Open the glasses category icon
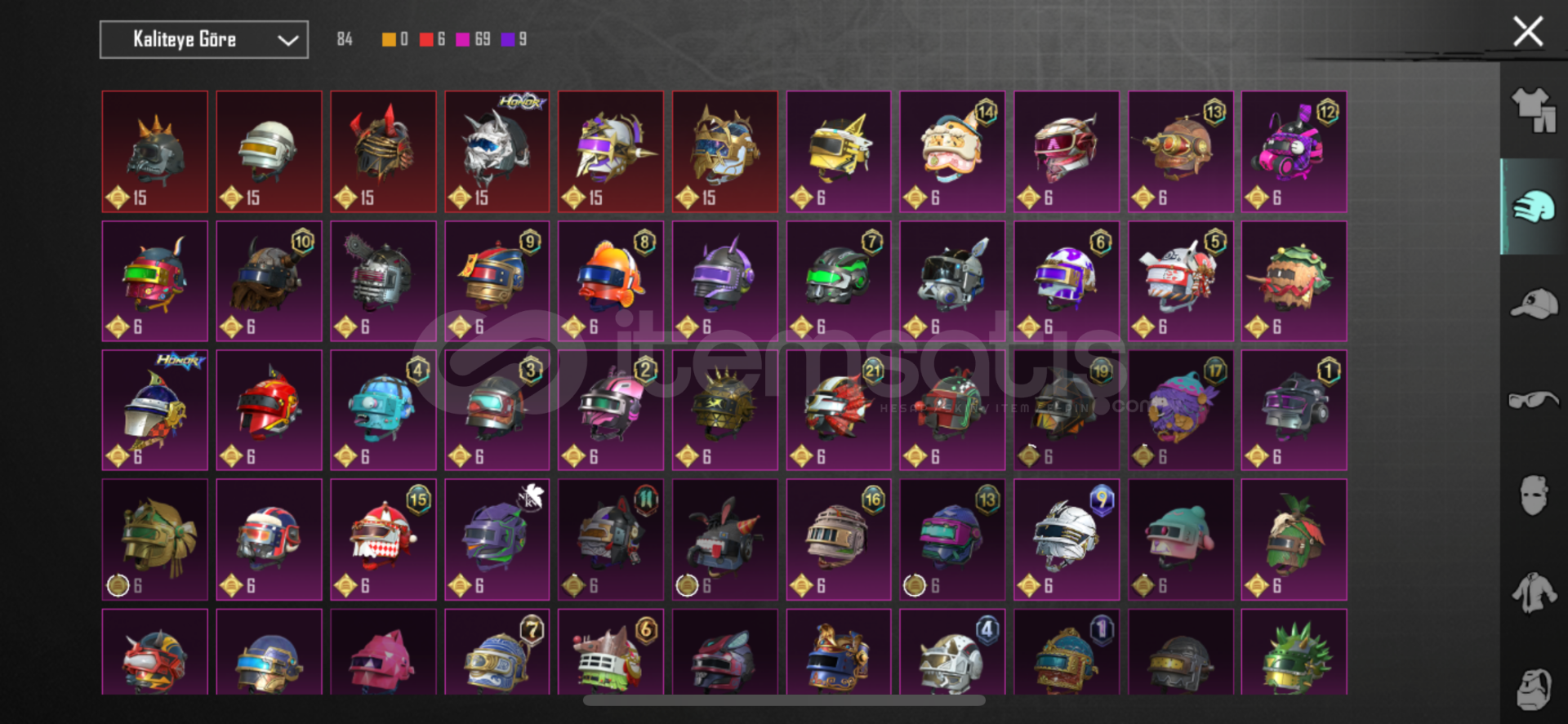The image size is (1568, 724). pyautogui.click(x=1534, y=399)
